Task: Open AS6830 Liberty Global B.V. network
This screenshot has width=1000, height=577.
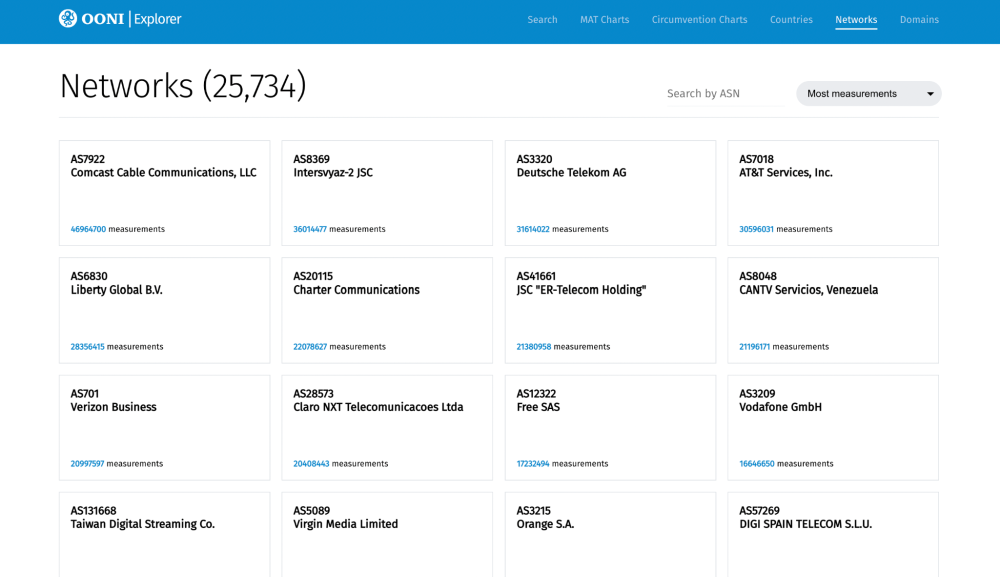Action: [x=164, y=310]
